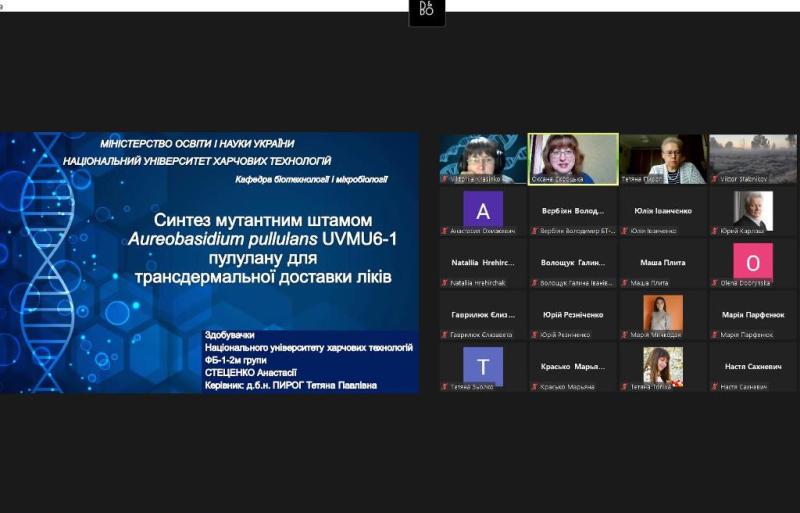This screenshot has width=800, height=513.
Task: Select the Вербіян Володимир participant tile
Action: click(573, 212)
